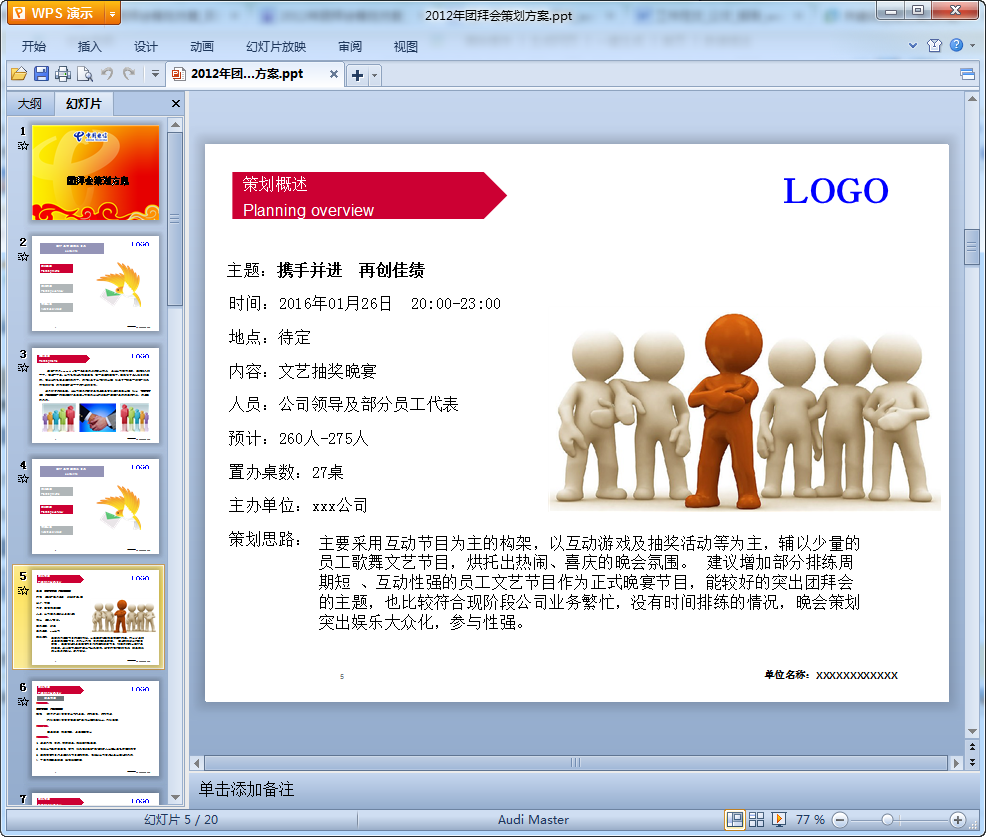
Task: Click the 主题：携手并进 再创佳绩 text line
Action: [x=326, y=270]
